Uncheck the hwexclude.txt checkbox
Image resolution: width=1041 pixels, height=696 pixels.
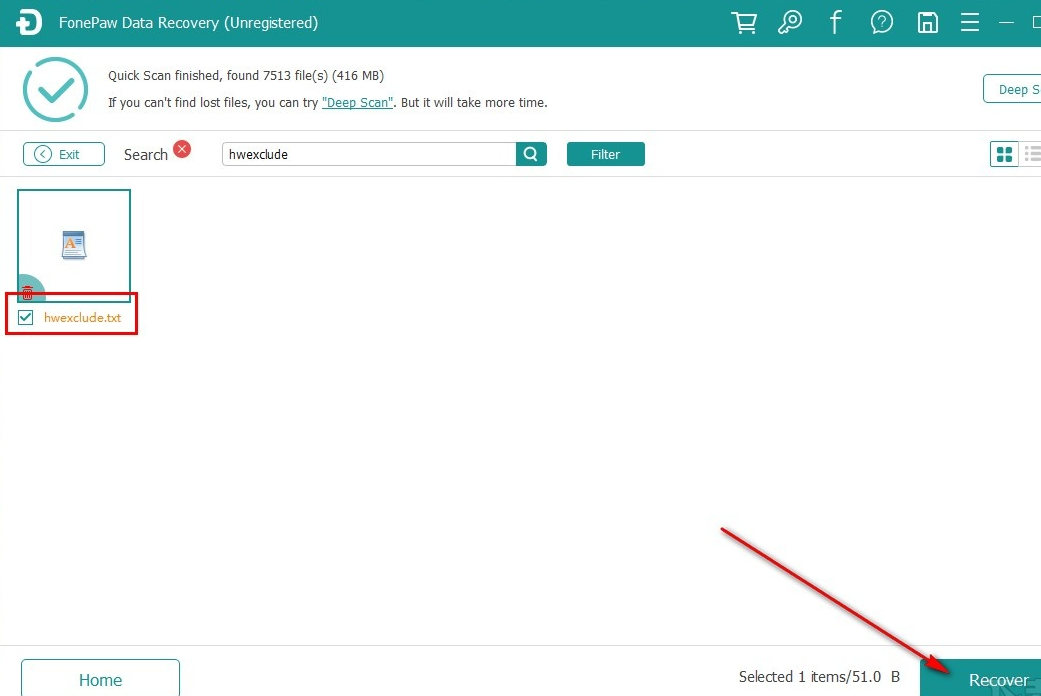click(x=26, y=317)
